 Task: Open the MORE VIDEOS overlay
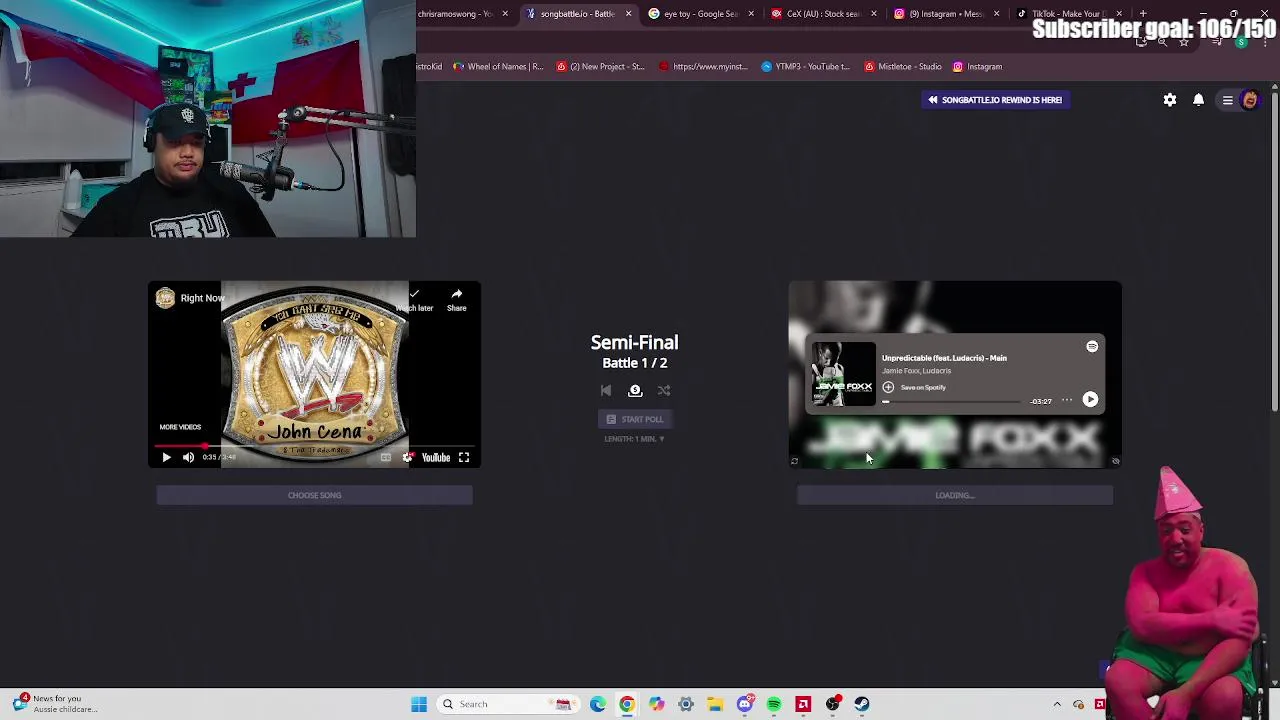[180, 427]
